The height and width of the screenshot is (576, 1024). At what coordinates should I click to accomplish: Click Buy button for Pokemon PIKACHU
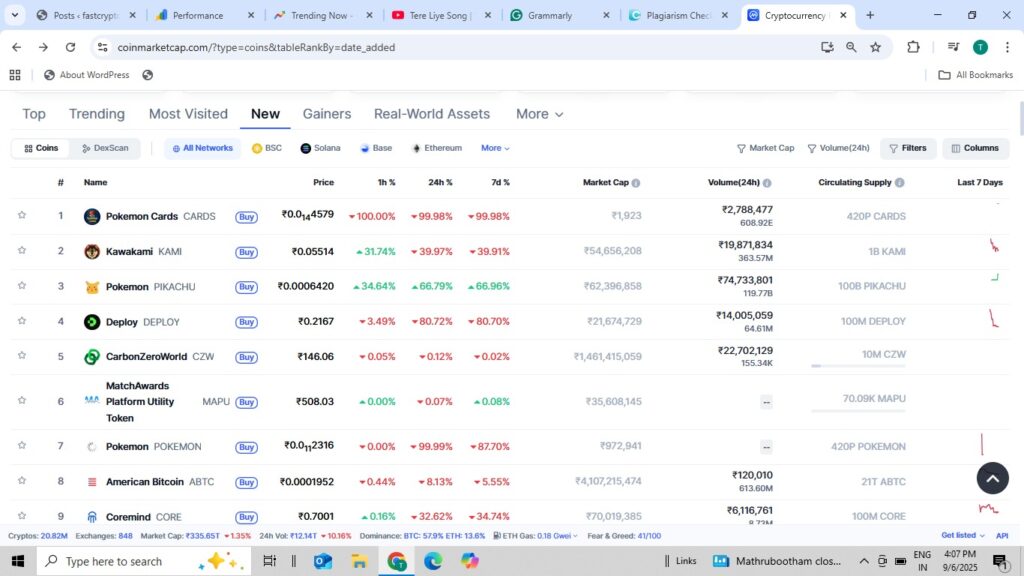246,287
